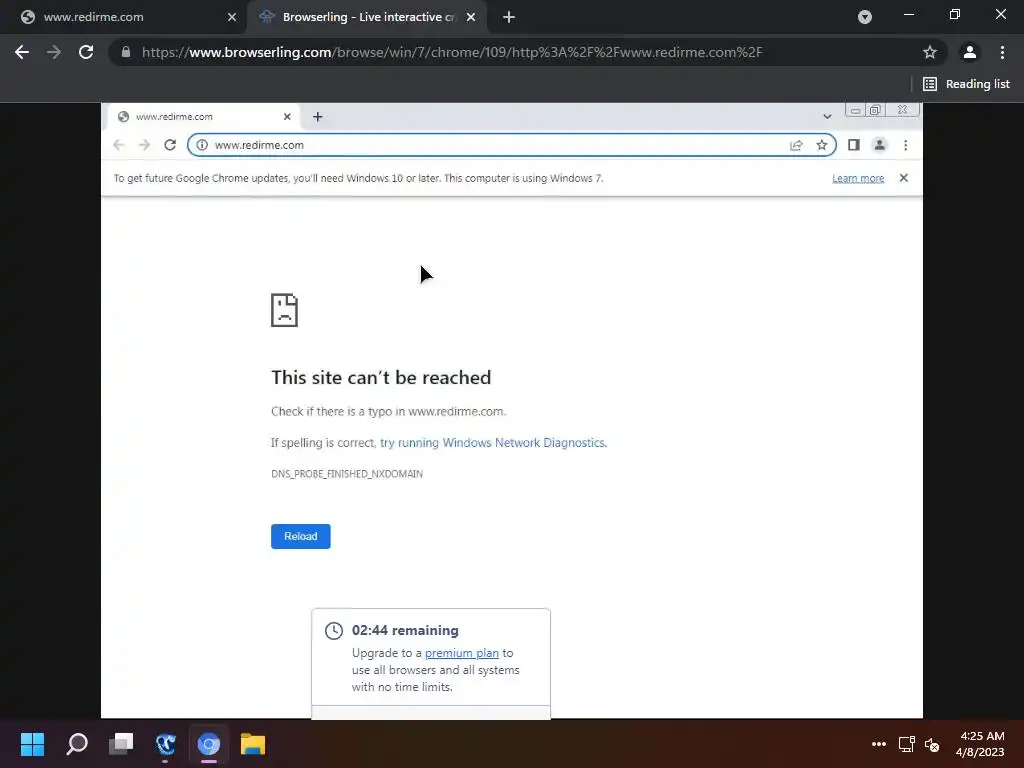The image size is (1024, 768).
Task: Open the tab search dropdown in outer title bar
Action: click(865, 17)
